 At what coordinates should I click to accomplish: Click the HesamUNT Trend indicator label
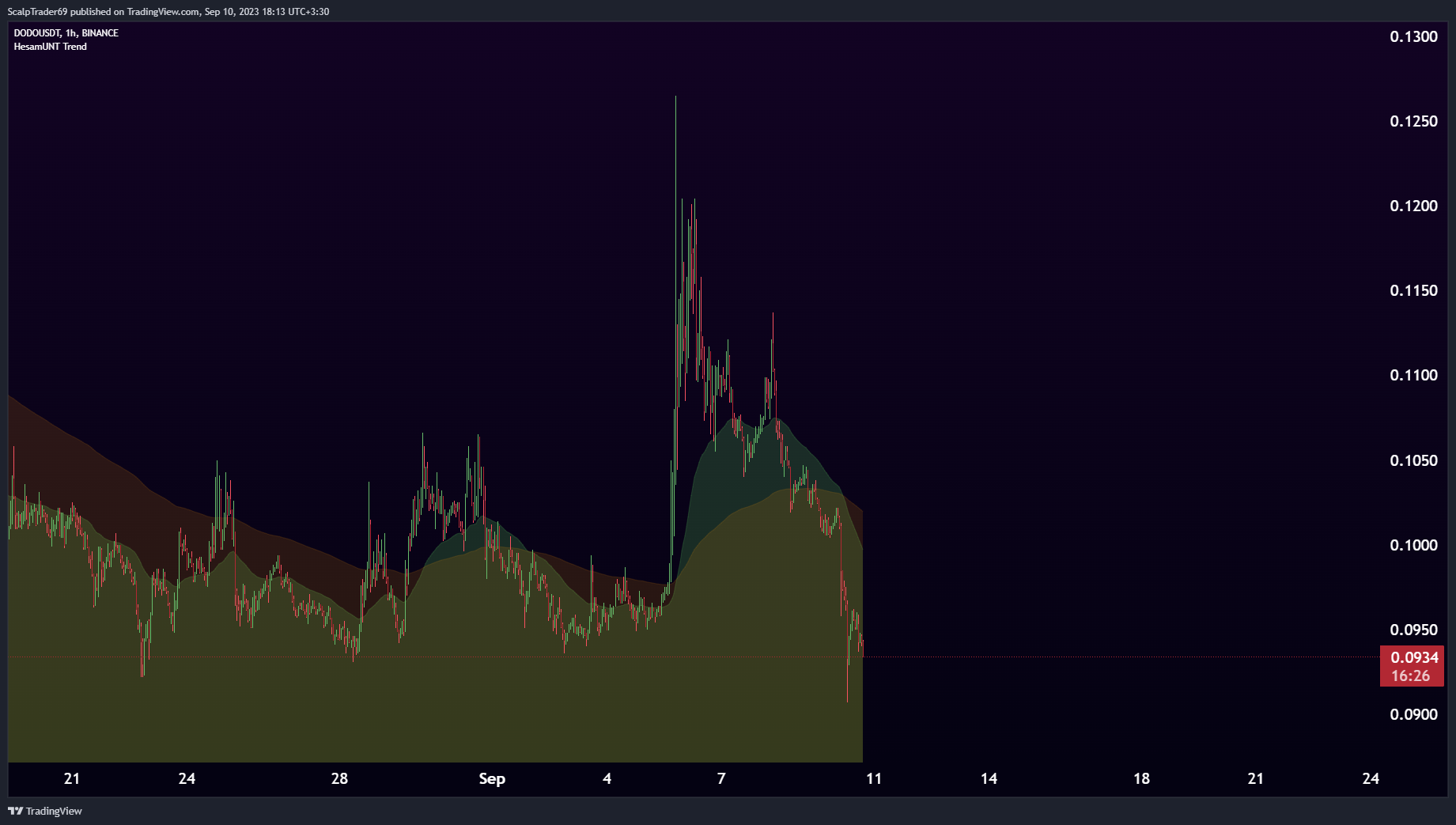click(51, 47)
